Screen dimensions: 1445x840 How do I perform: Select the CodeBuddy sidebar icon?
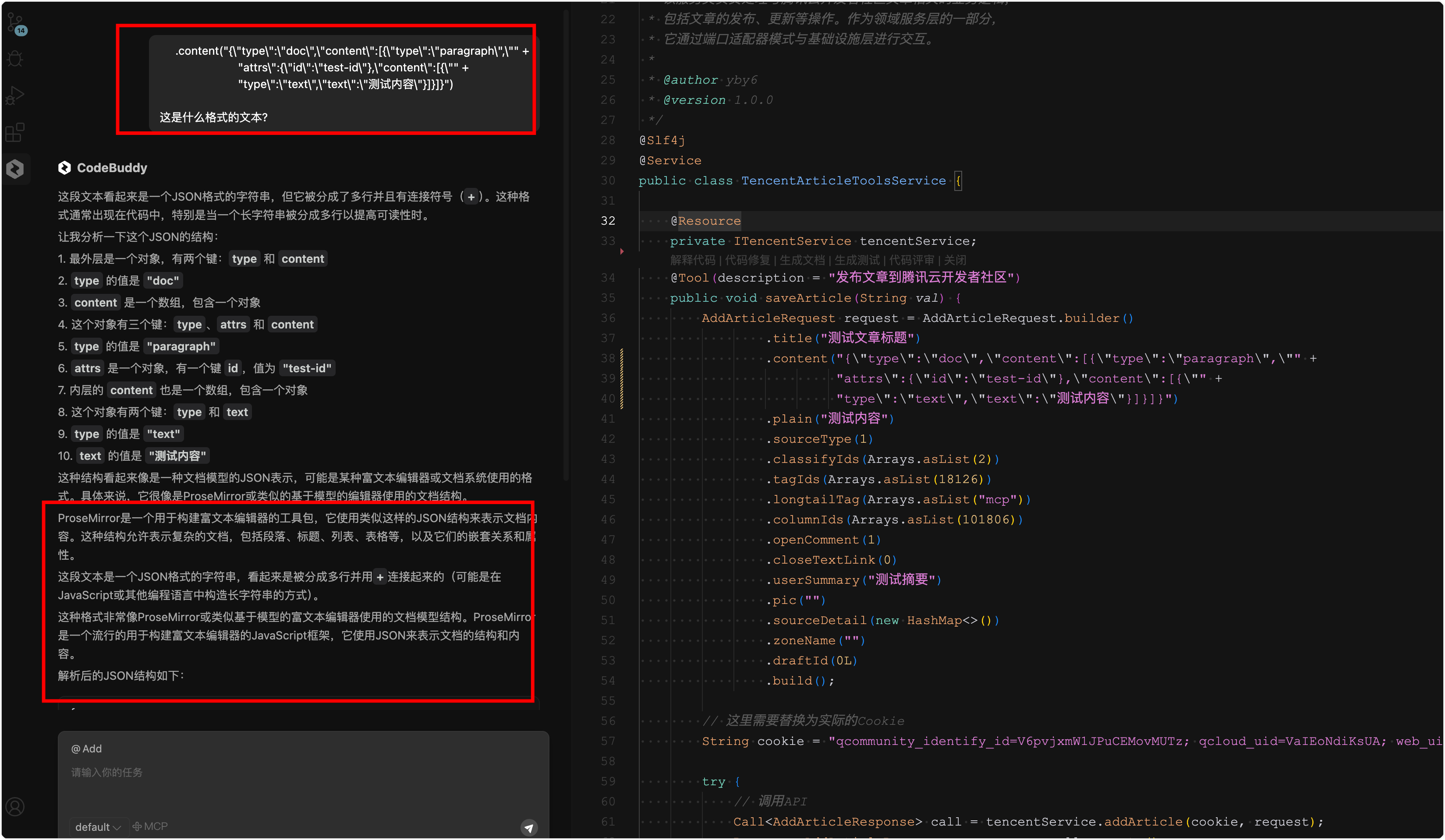tap(15, 169)
